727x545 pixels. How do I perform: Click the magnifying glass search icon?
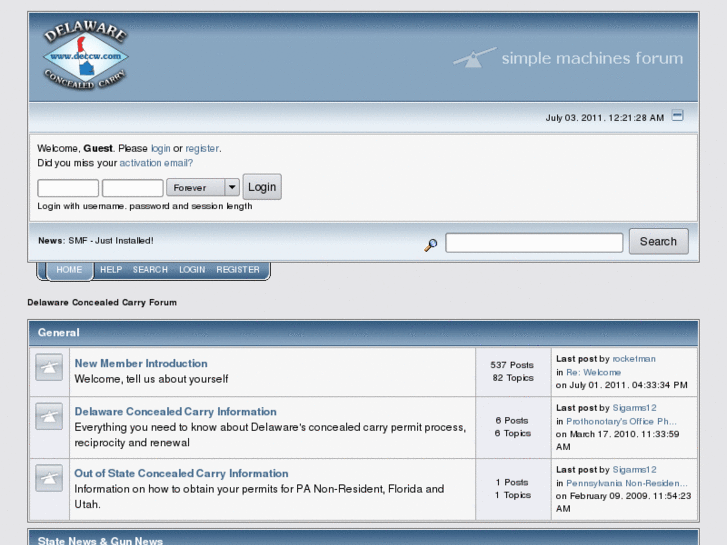click(431, 244)
